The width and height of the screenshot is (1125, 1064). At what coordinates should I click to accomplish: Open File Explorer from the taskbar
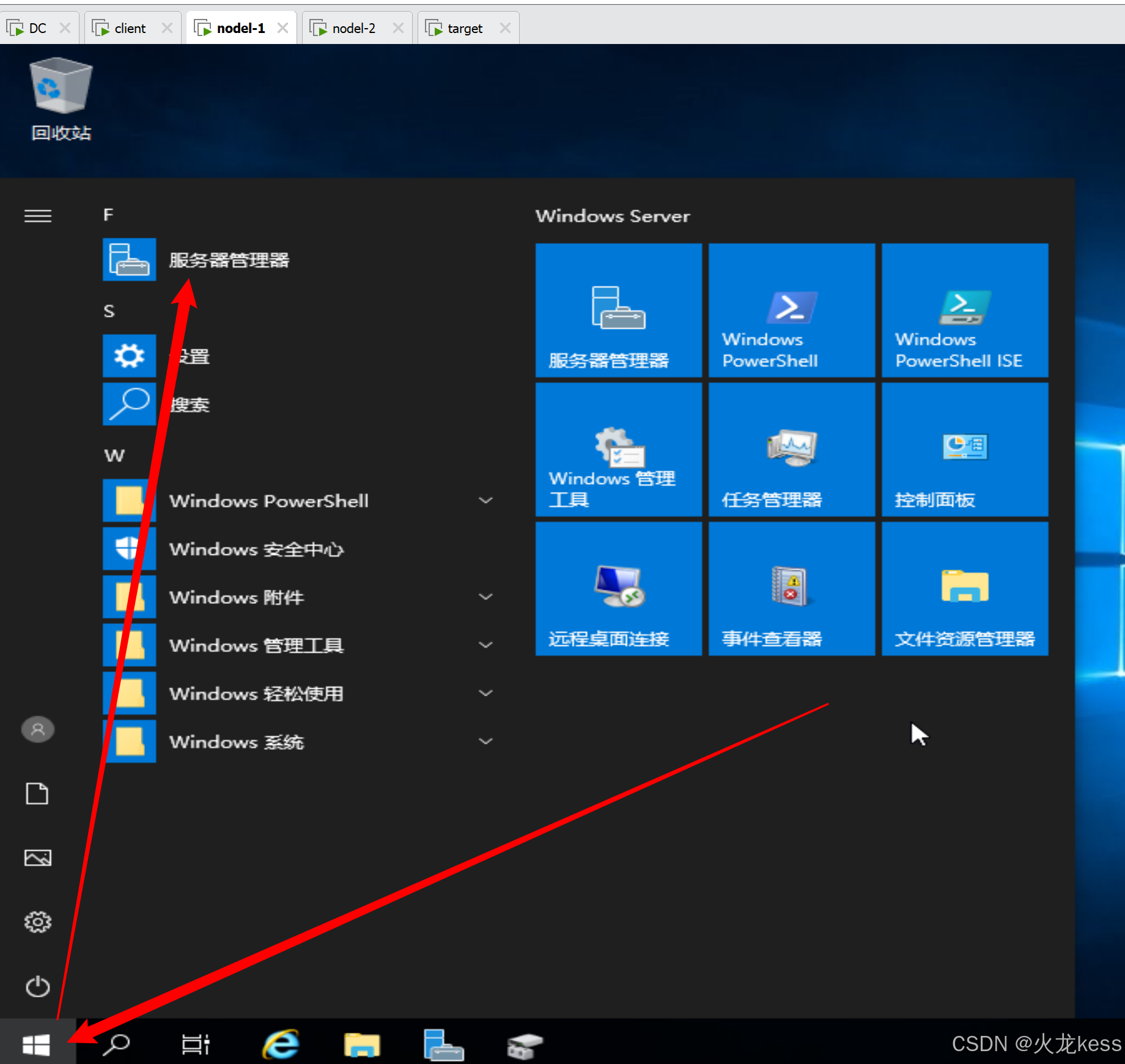pyautogui.click(x=362, y=1044)
